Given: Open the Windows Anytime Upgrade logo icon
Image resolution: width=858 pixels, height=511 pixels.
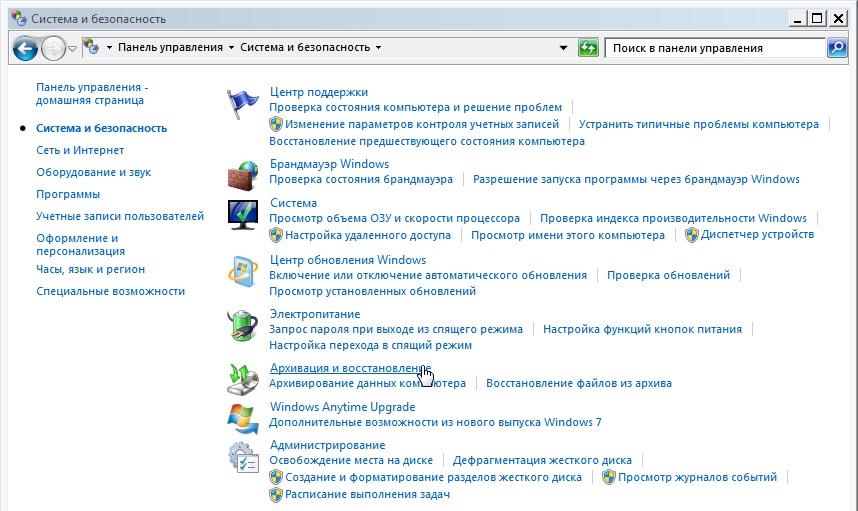Looking at the screenshot, I should pyautogui.click(x=243, y=416).
